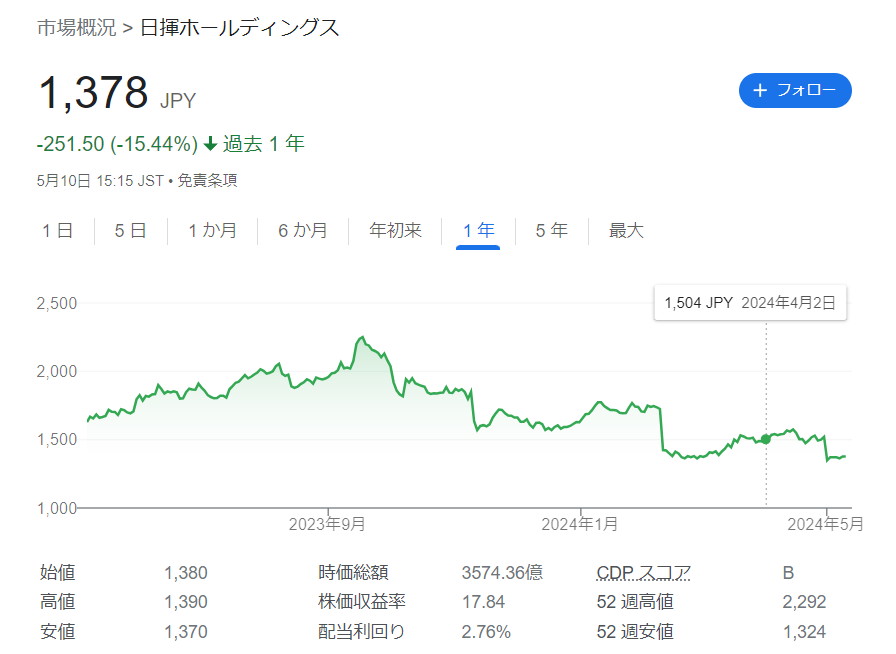Click the 安値 value 1,370

pyautogui.click(x=186, y=632)
